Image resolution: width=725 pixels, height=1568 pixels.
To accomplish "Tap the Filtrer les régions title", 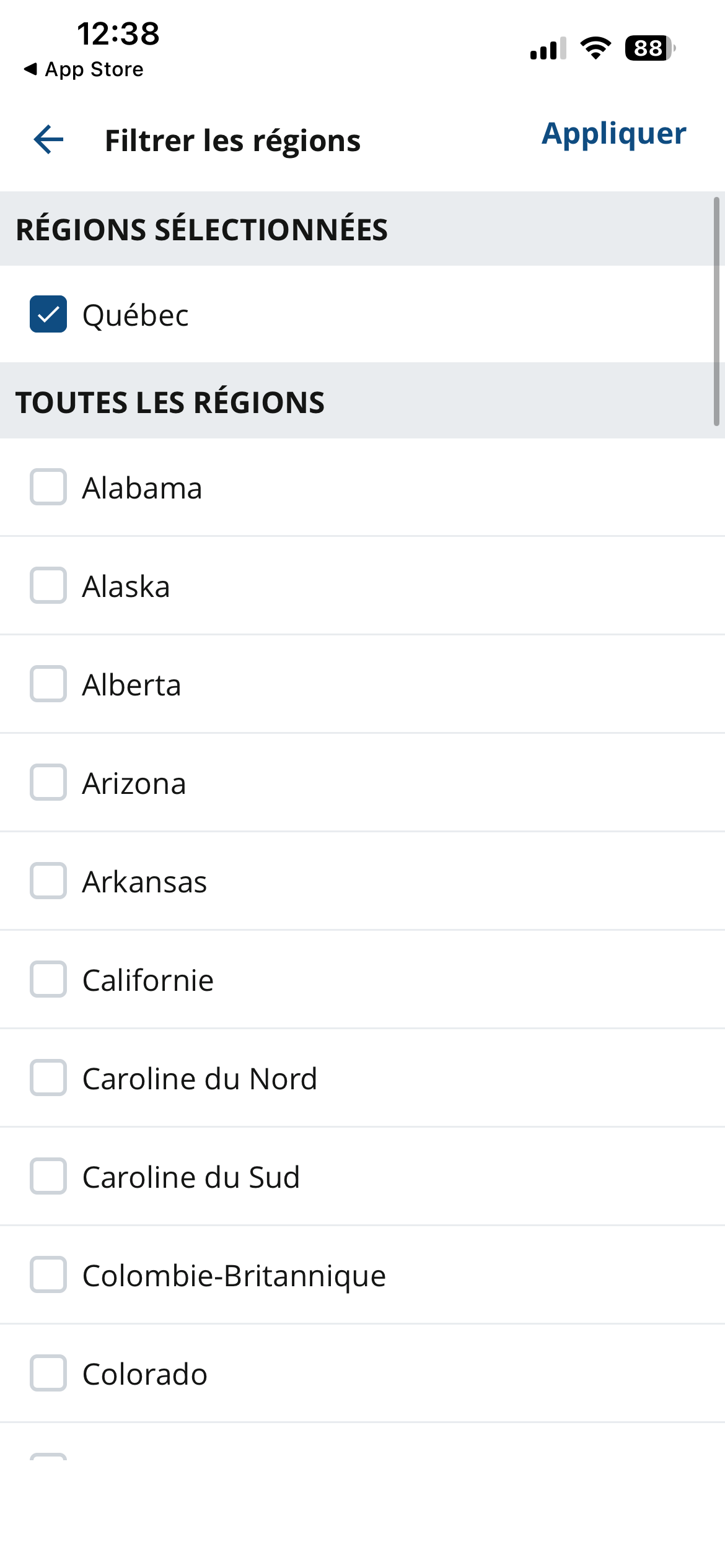I will coord(232,141).
